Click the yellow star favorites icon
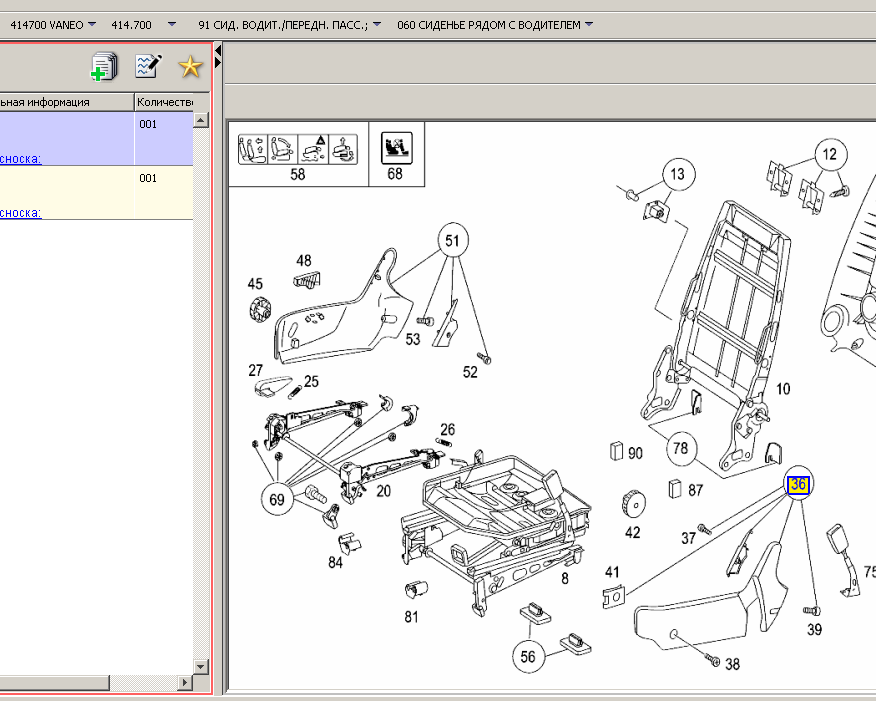 [x=190, y=67]
